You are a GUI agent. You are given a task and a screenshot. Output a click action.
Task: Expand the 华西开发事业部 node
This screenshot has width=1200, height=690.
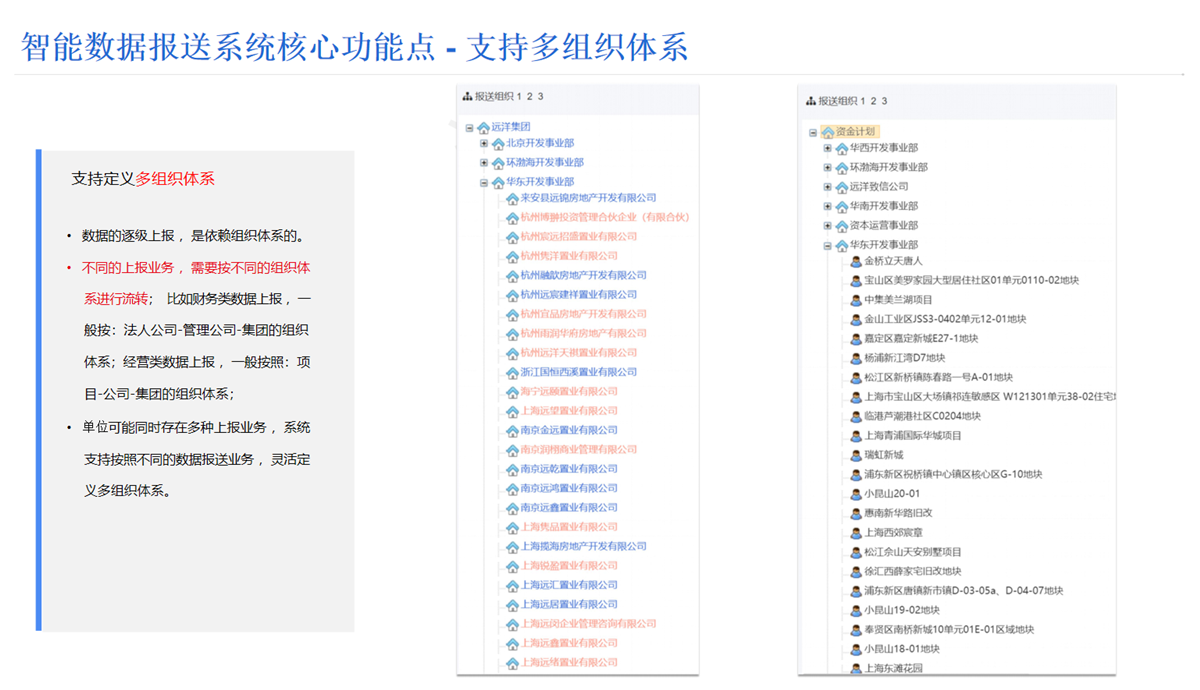(x=828, y=148)
